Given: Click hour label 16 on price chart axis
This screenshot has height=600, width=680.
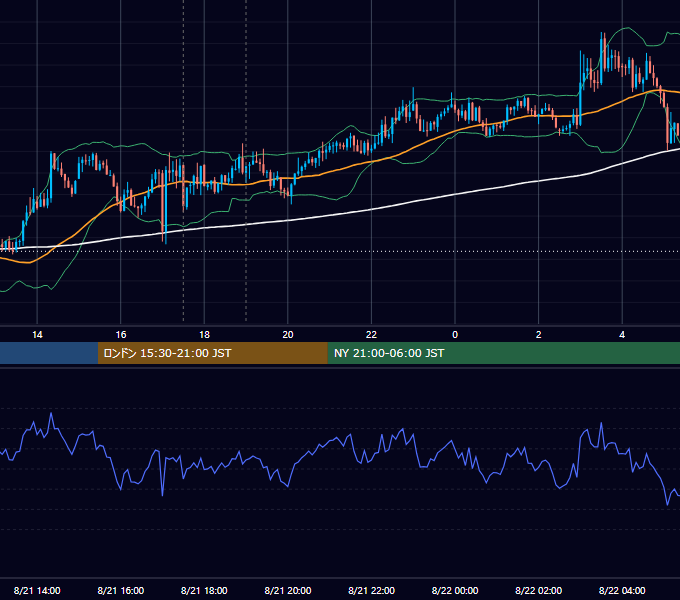Looking at the screenshot, I should click(121, 335).
